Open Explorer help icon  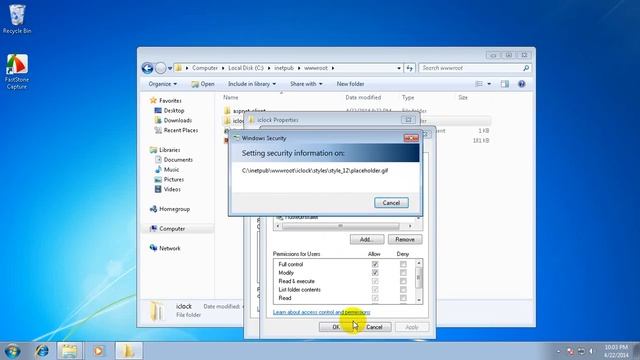point(522,84)
